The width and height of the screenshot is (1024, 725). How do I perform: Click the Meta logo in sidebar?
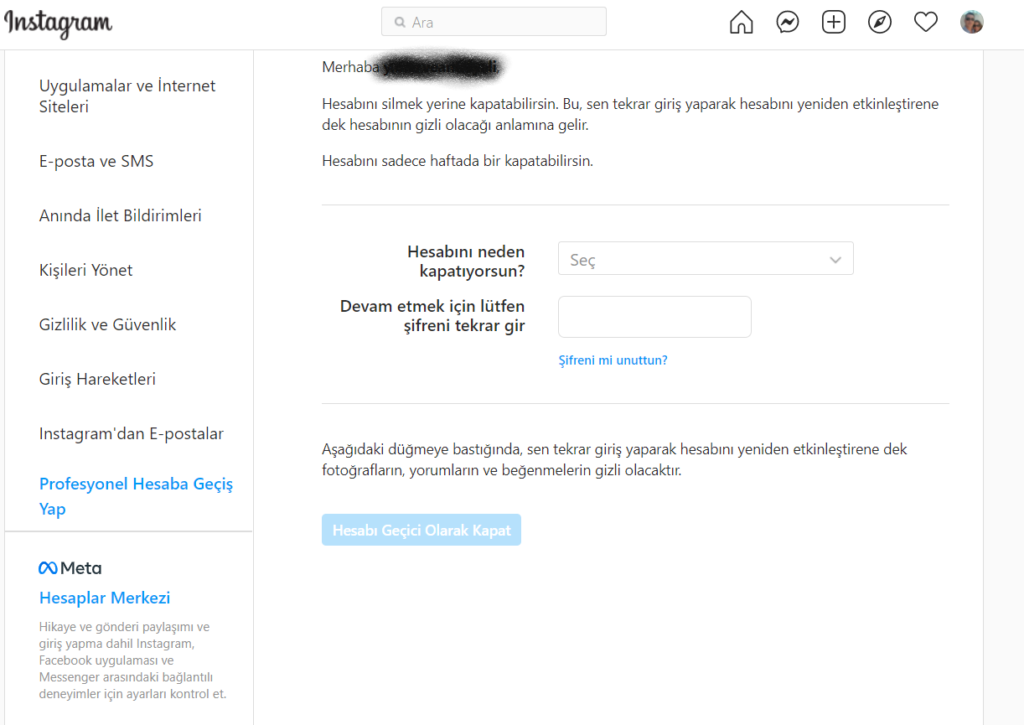click(70, 568)
